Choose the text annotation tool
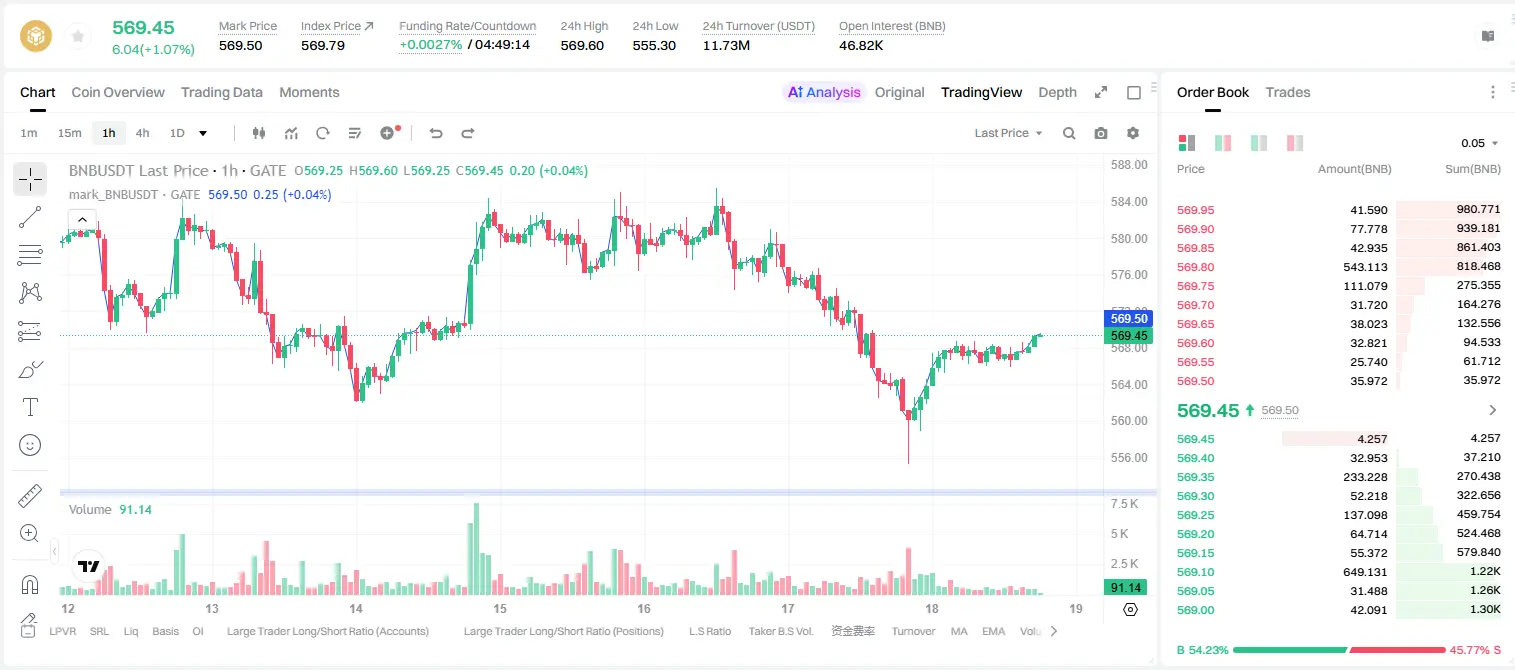The image size is (1515, 670). click(x=30, y=407)
